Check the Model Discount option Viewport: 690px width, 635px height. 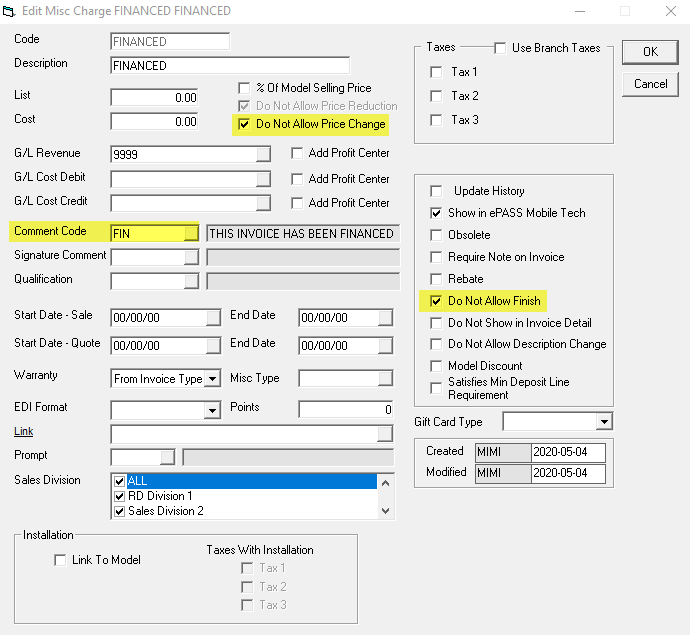coord(436,366)
